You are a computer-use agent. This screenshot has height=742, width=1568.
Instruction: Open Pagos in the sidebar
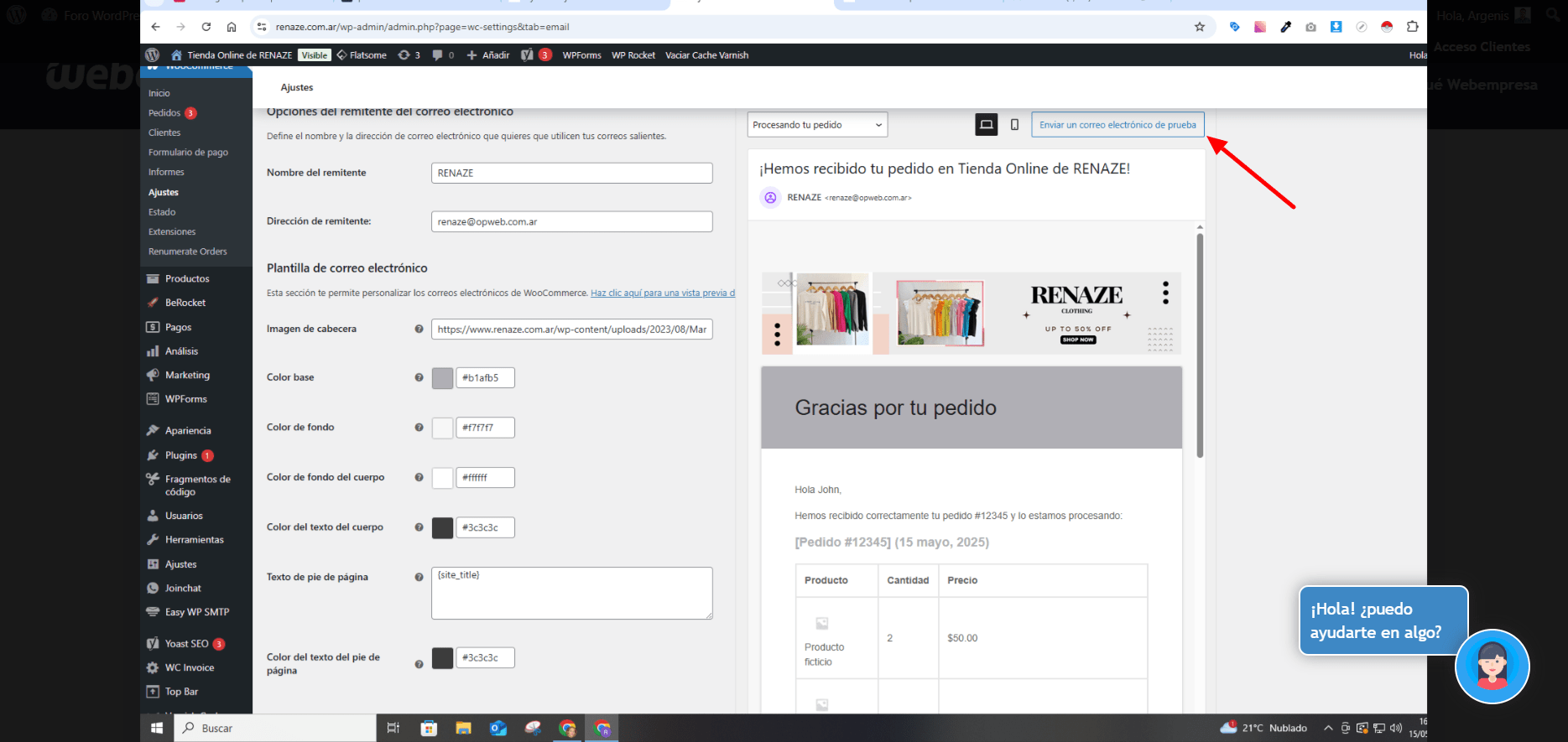click(178, 327)
